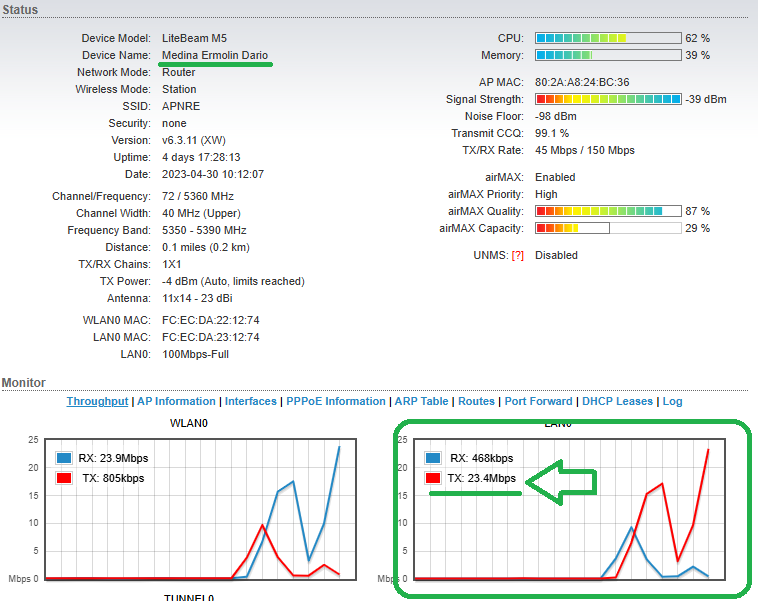Click the UNMS [?] help link
Screen dimensions: 768x614
pyautogui.click(x=517, y=255)
